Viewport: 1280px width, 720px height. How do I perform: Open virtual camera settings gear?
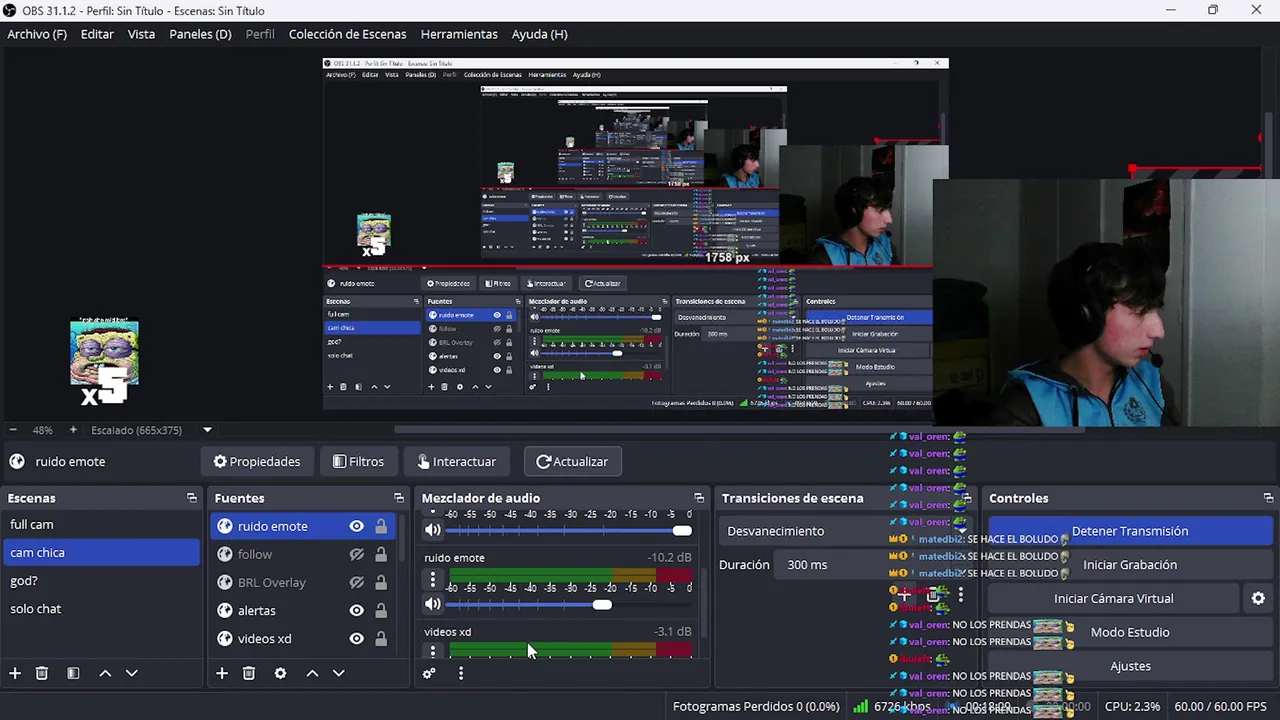pyautogui.click(x=1258, y=598)
